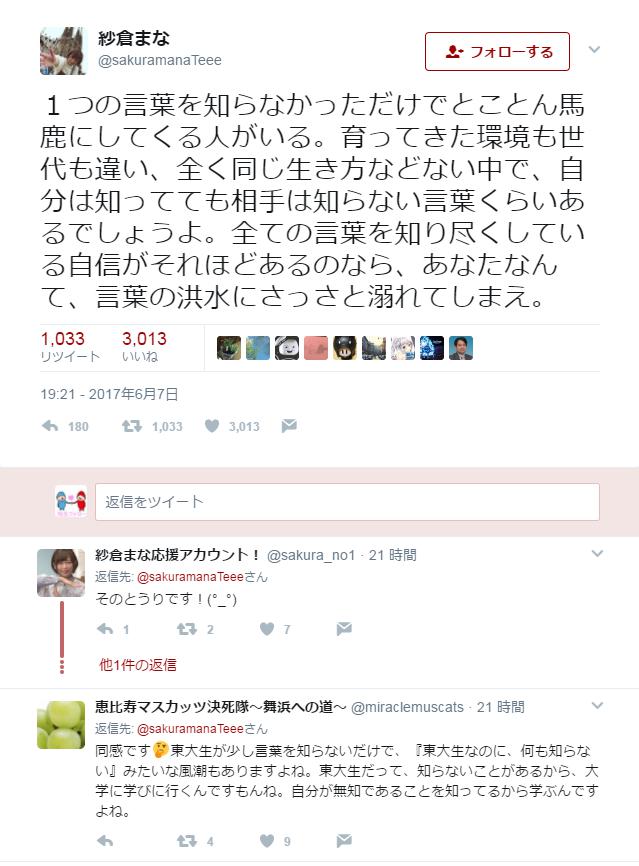Open the 3,013 いいね count list
This screenshot has width=639, height=866.
pyautogui.click(x=144, y=346)
